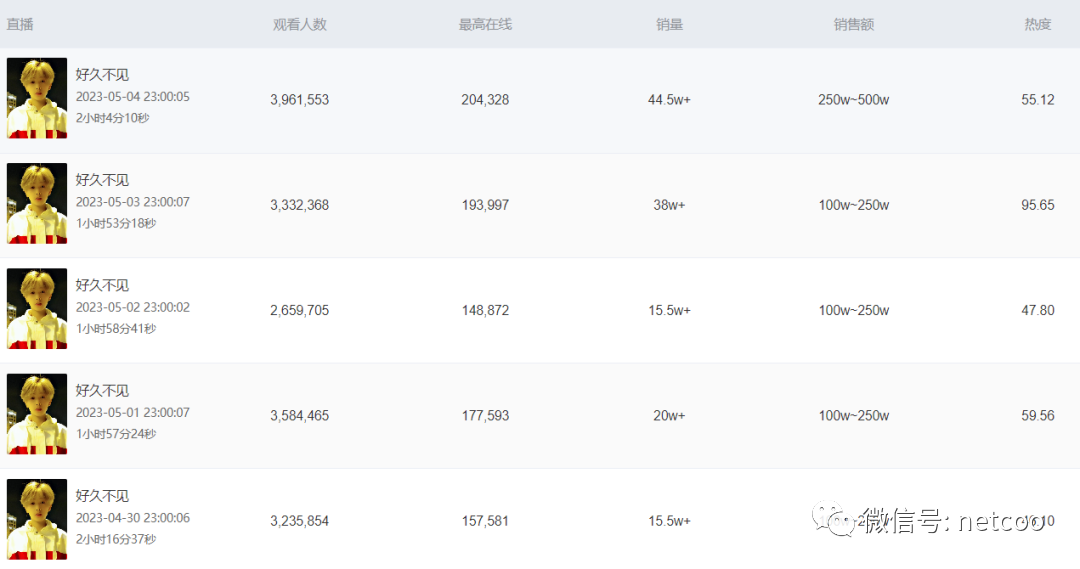Sort by the 观看人数 column header
Image resolution: width=1080 pixels, height=569 pixels.
300,24
